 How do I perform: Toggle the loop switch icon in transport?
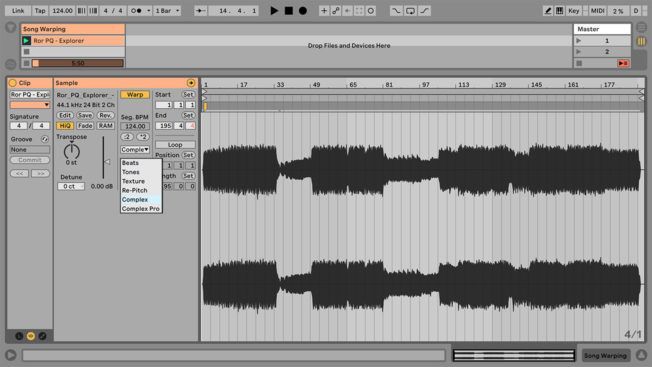tap(410, 11)
